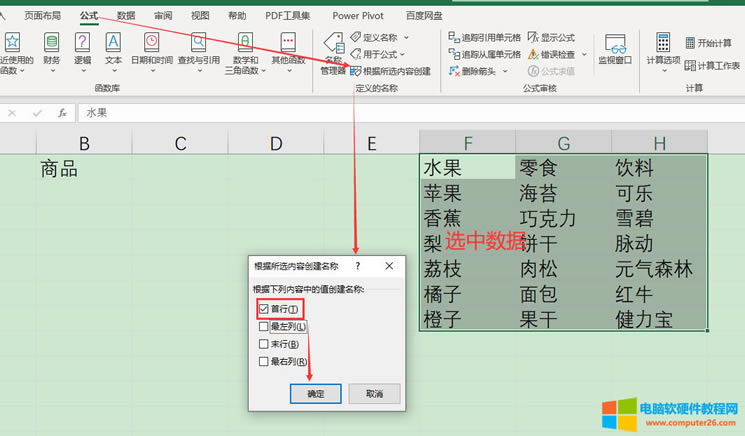Check the 末行(B) checkbox

click(264, 344)
